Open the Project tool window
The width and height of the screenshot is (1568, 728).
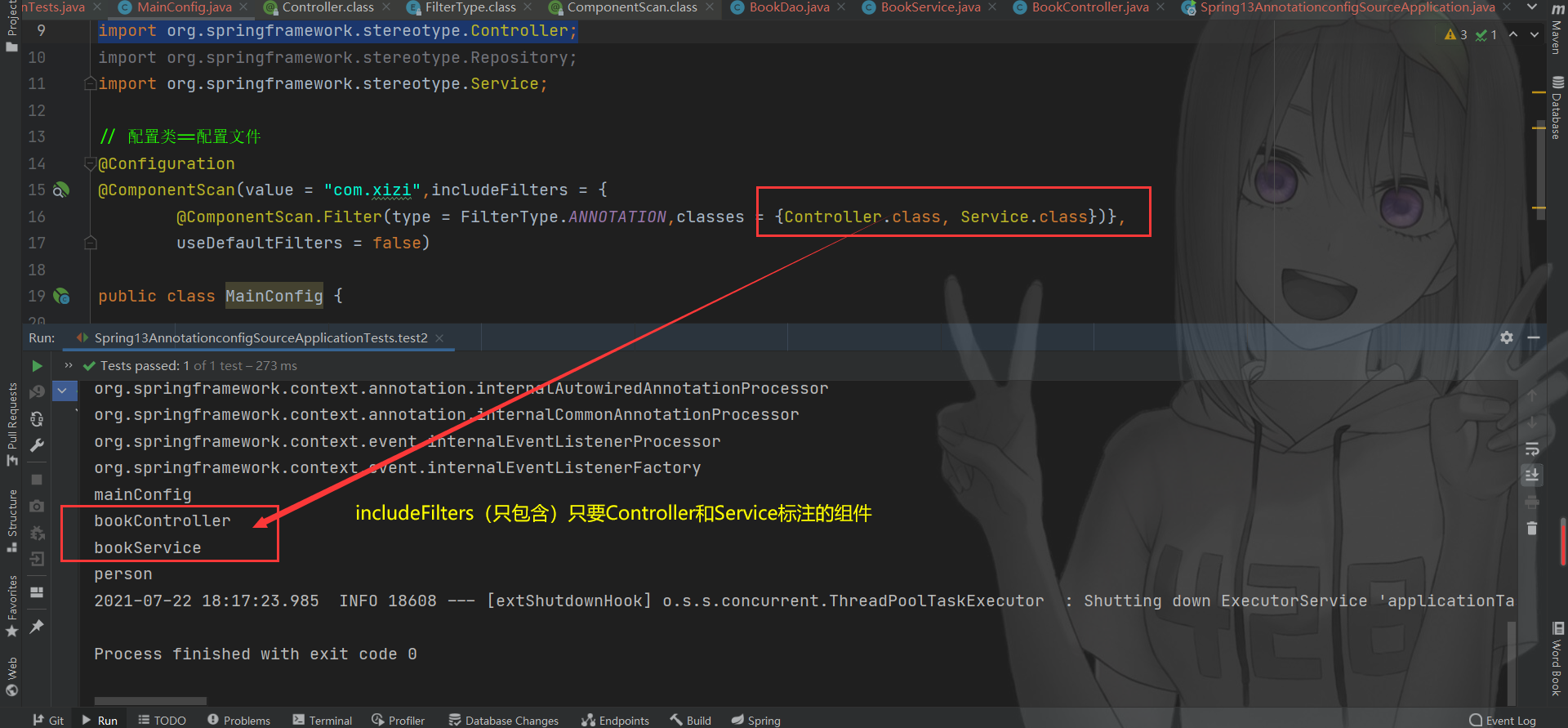pyautogui.click(x=11, y=26)
